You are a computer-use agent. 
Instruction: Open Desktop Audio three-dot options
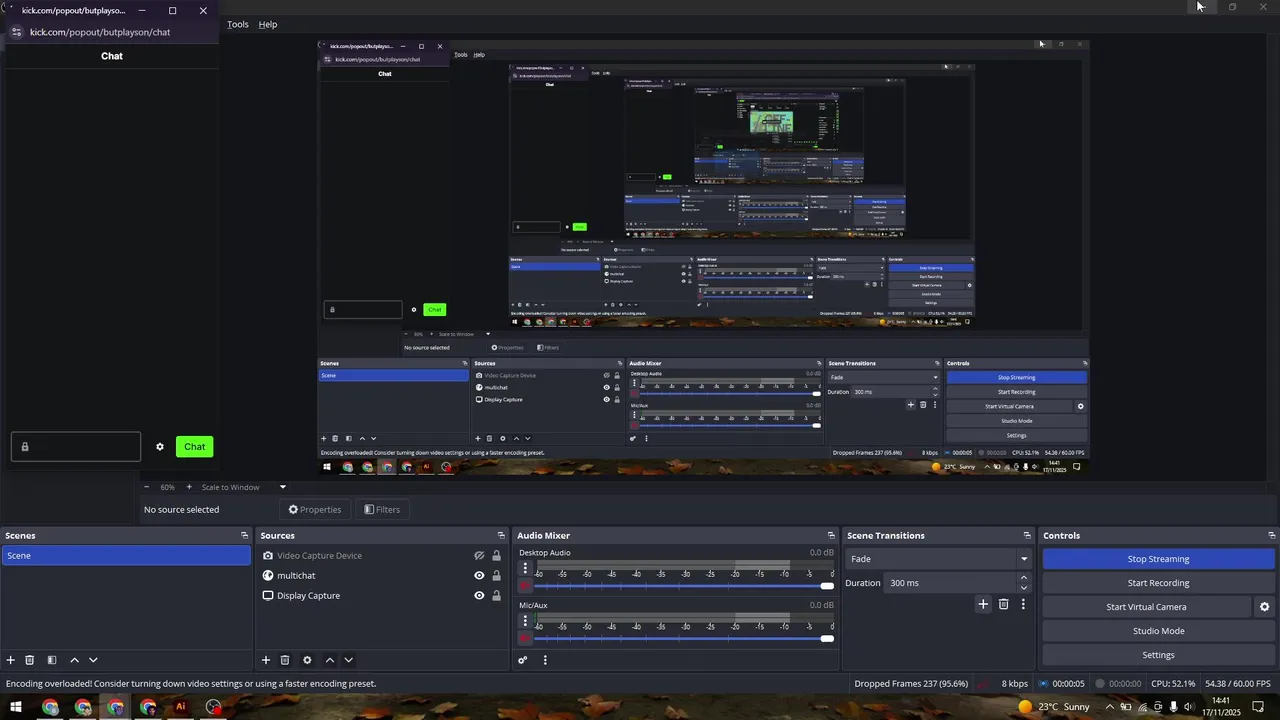525,568
